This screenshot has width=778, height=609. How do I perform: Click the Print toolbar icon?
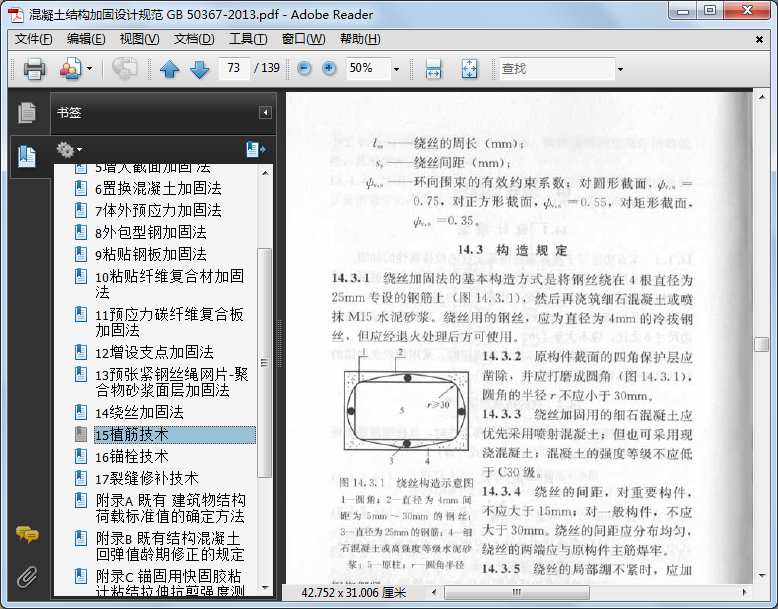(x=34, y=68)
